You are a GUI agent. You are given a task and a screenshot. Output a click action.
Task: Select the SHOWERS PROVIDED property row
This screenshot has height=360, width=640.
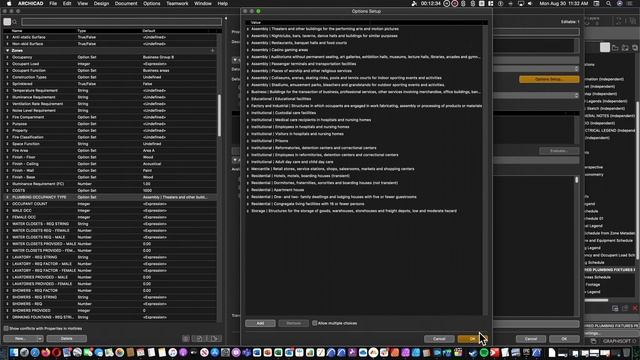[110, 311]
